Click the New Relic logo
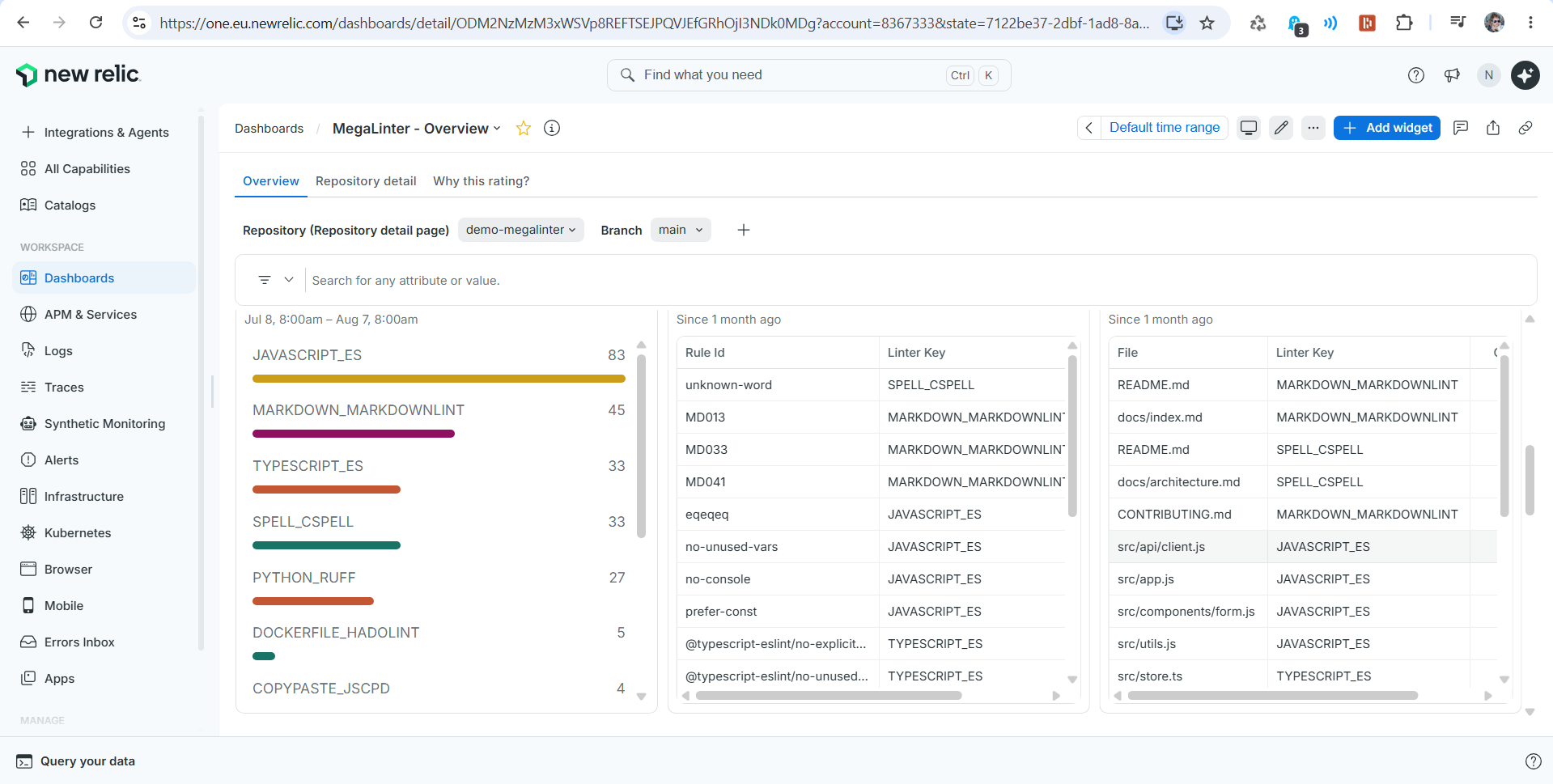 [78, 74]
